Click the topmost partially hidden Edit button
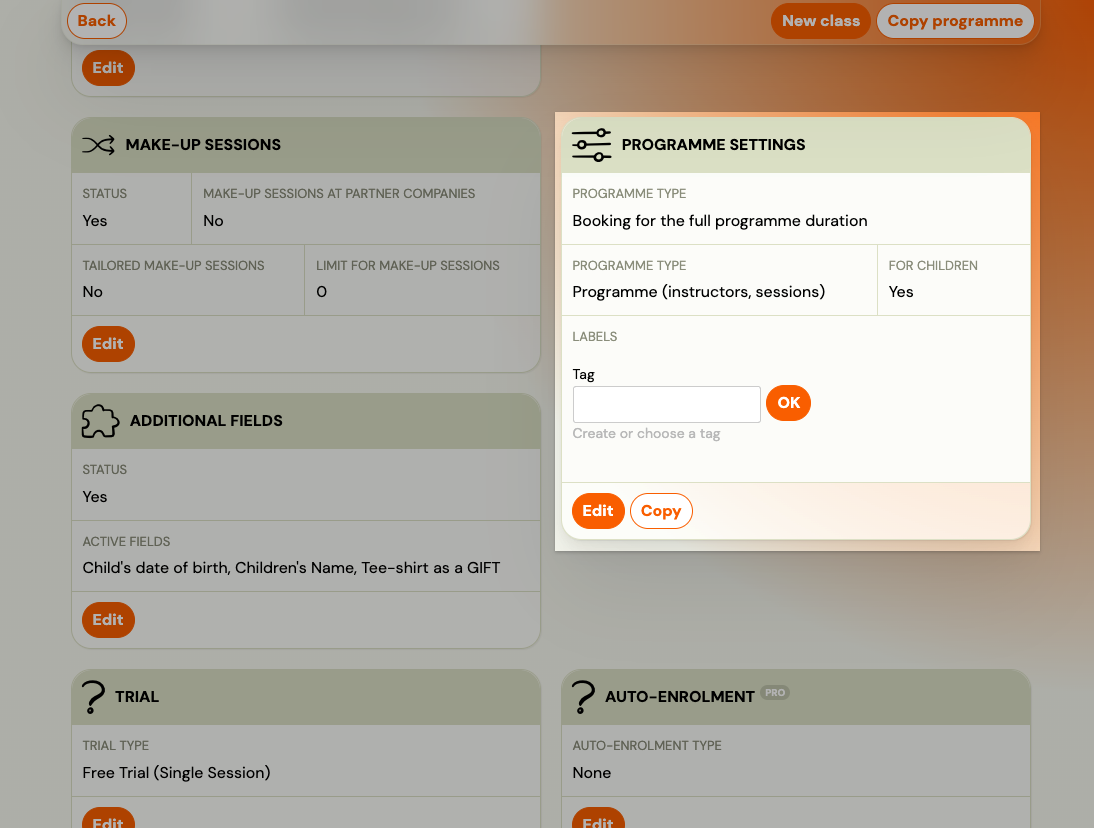 tap(108, 68)
